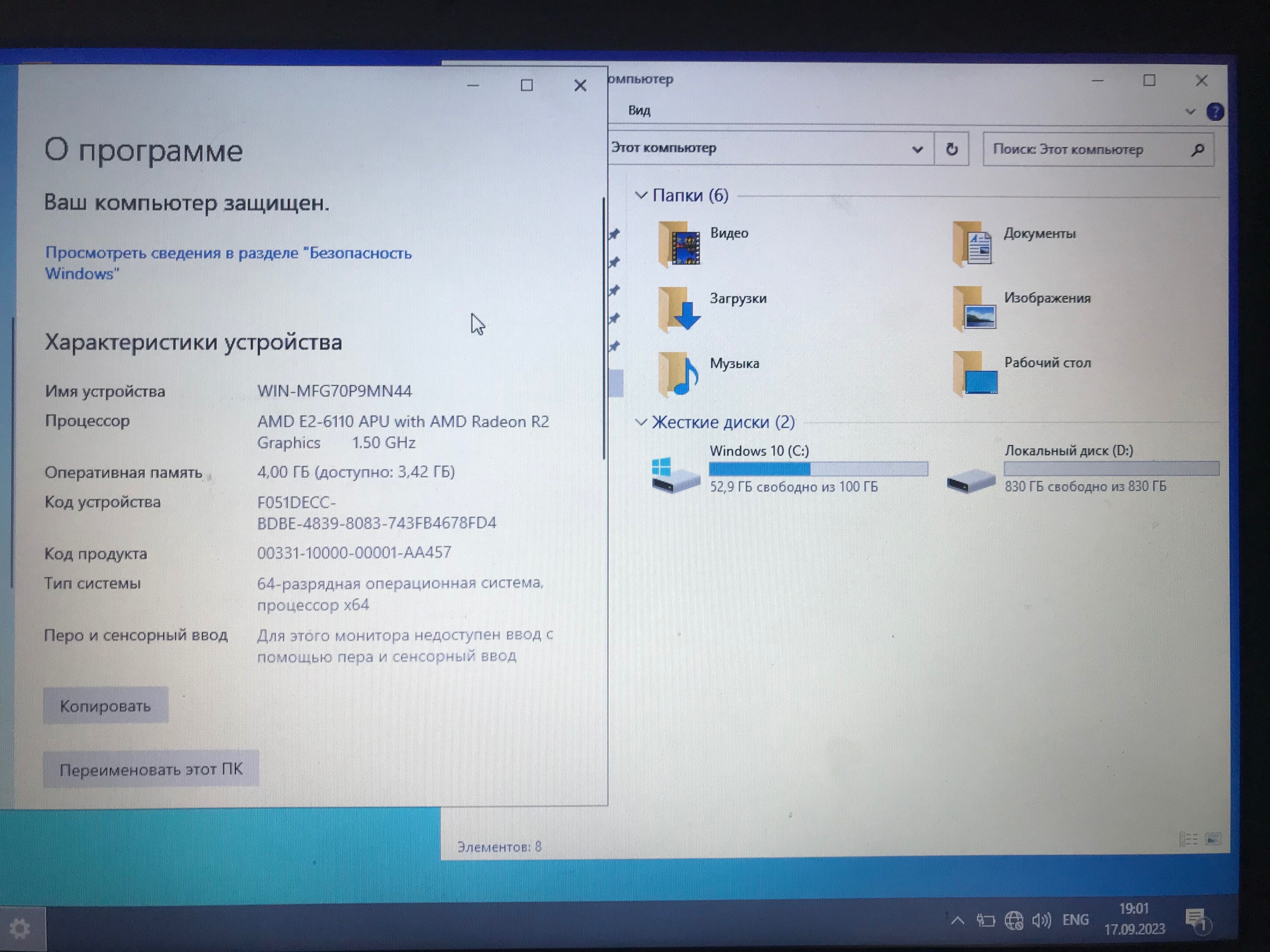Screen dimensions: 1270x952
Task: Open the Explorer help question mark icon
Action: coord(1214,111)
